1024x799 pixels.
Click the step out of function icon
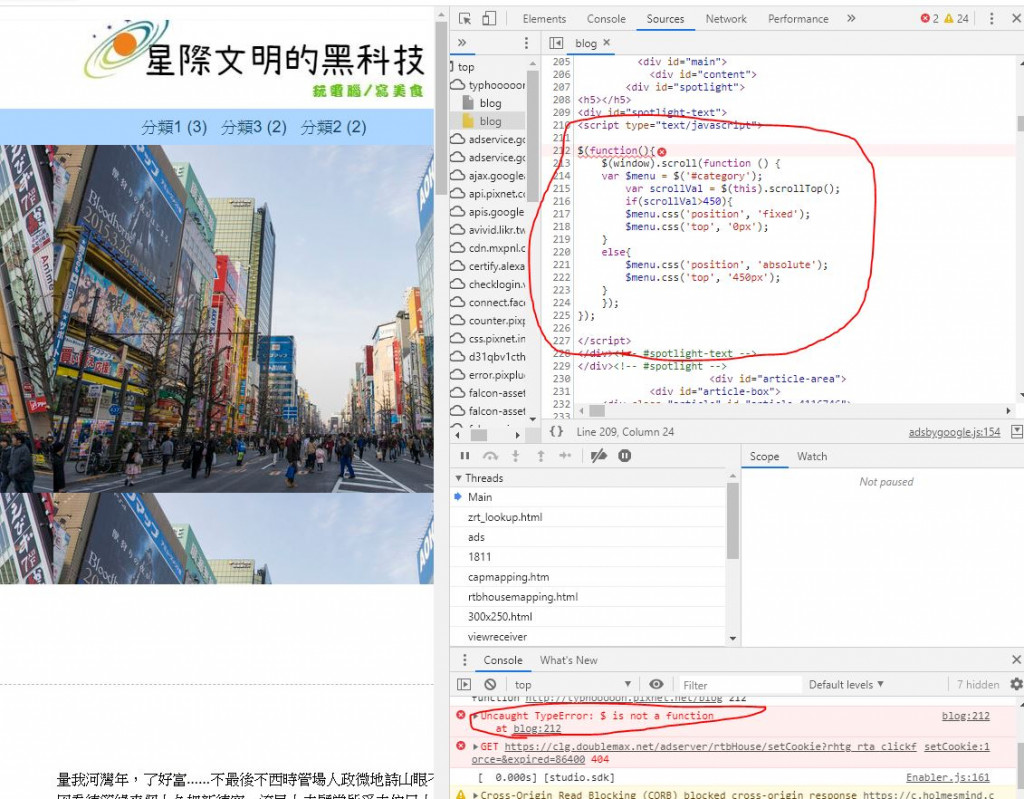540,455
